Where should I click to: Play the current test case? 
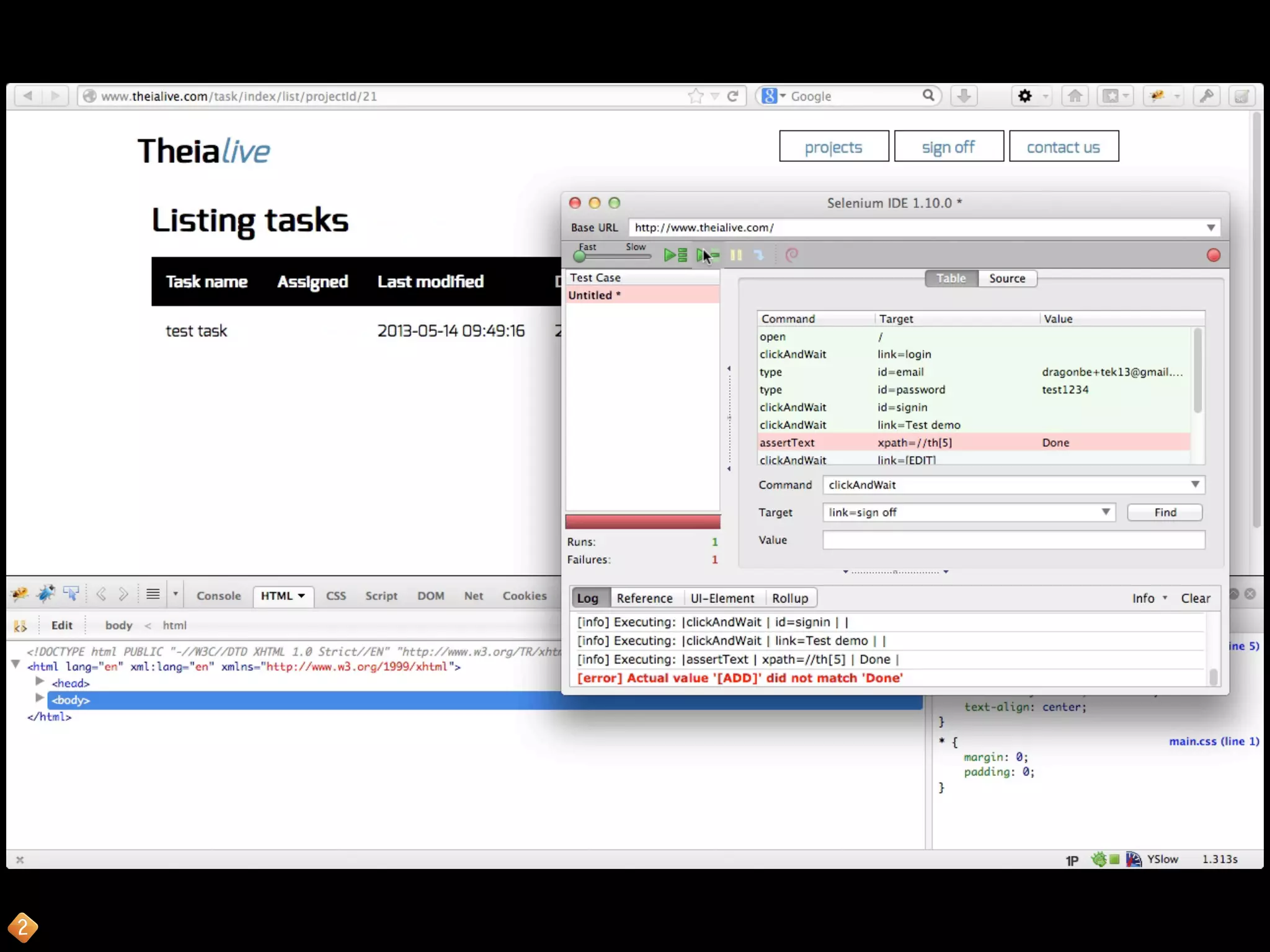pos(707,255)
